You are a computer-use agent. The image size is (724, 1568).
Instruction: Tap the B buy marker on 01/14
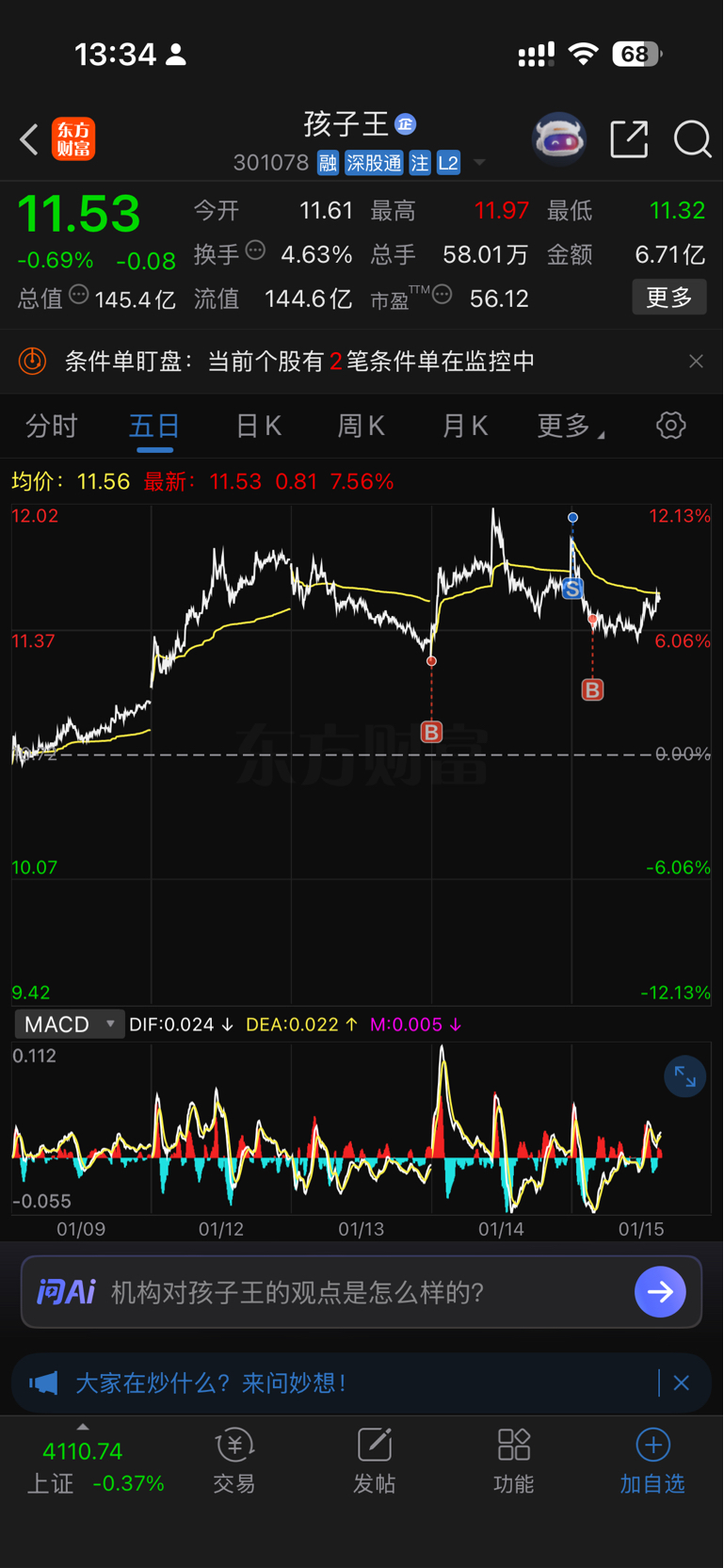point(592,690)
